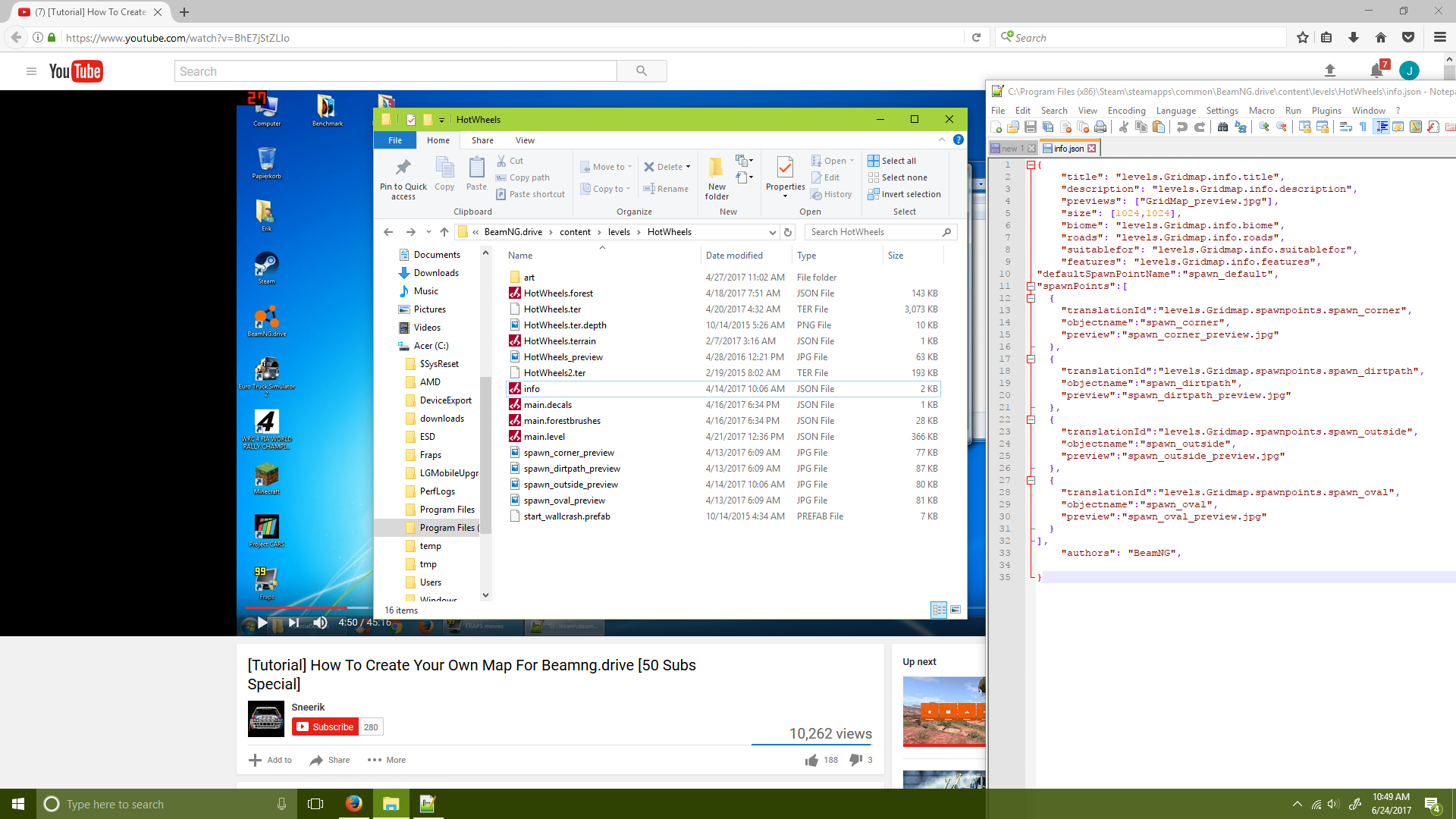Click the Zoom Out magnifier in Notepad++

click(1282, 127)
